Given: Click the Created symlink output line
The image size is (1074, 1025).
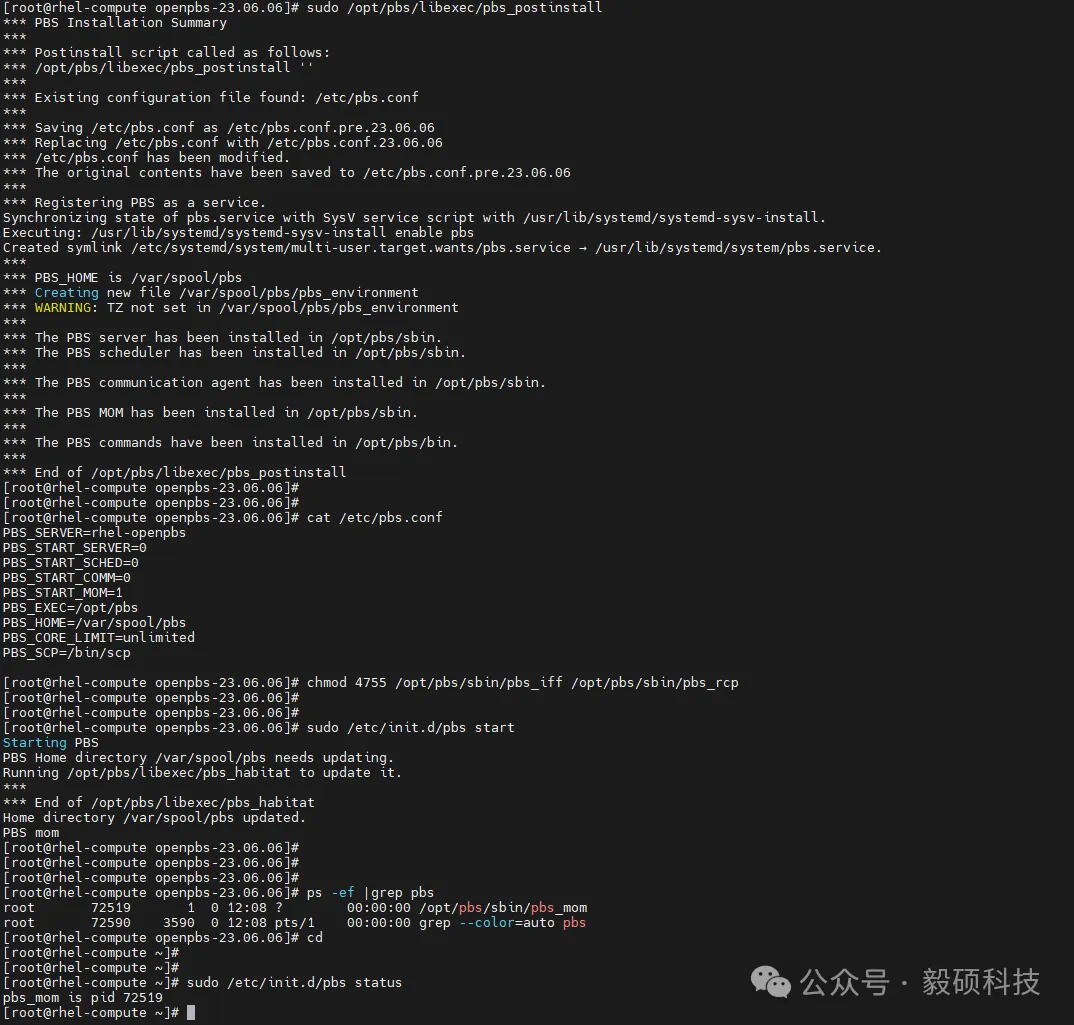Looking at the screenshot, I should pos(442,247).
